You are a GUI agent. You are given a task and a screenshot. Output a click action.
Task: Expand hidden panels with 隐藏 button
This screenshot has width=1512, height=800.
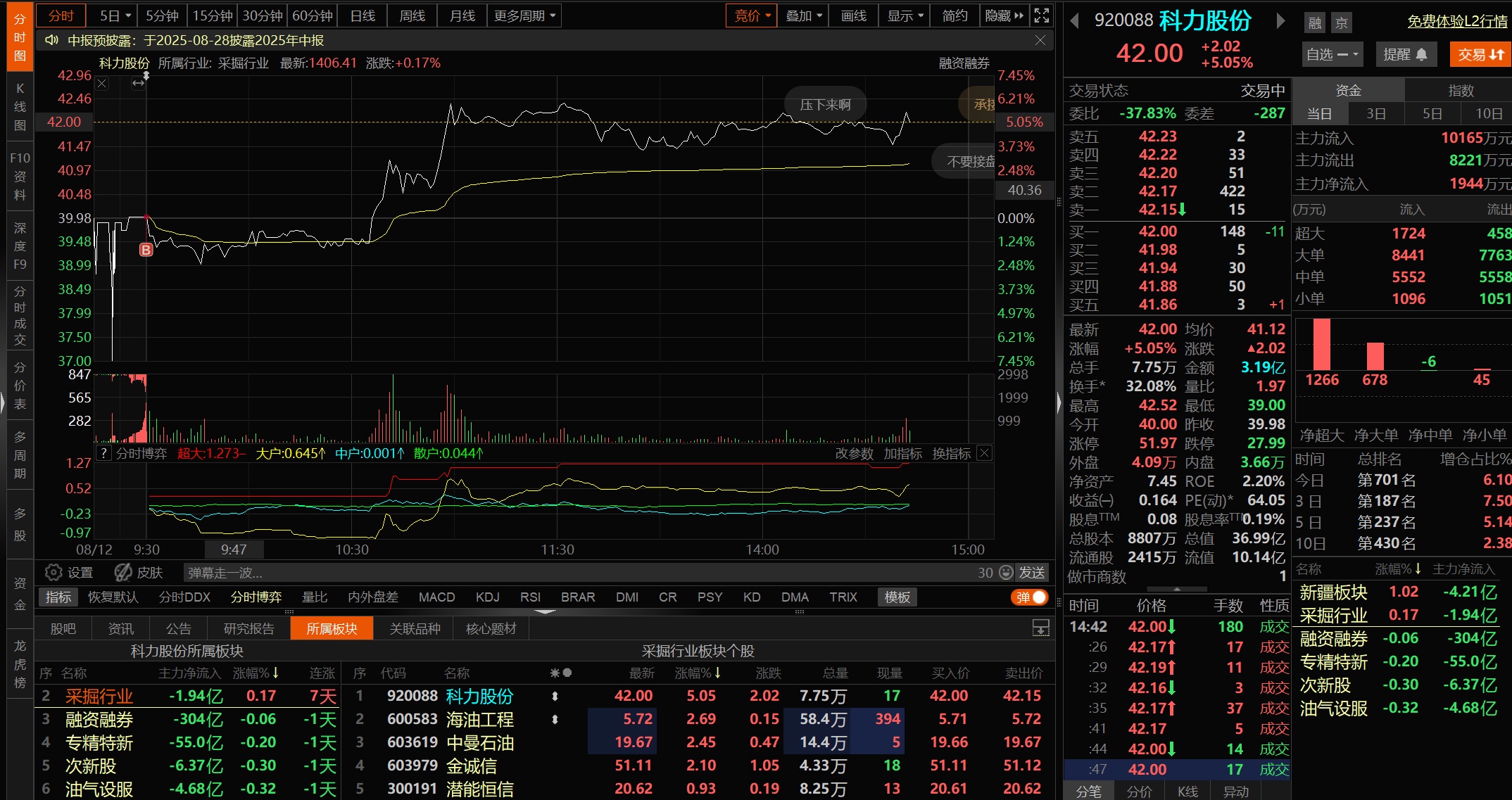[1004, 15]
